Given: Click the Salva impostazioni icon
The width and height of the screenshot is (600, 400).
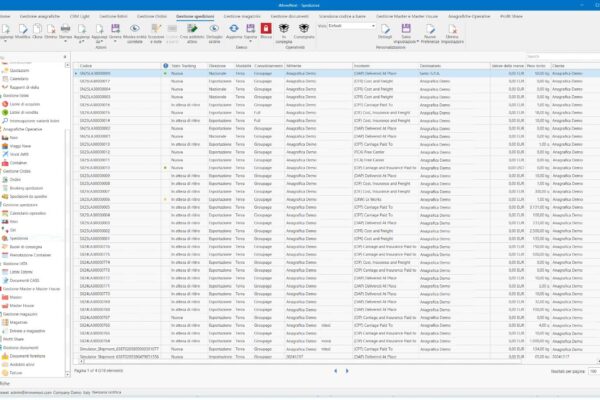Looking at the screenshot, I should (x=406, y=29).
